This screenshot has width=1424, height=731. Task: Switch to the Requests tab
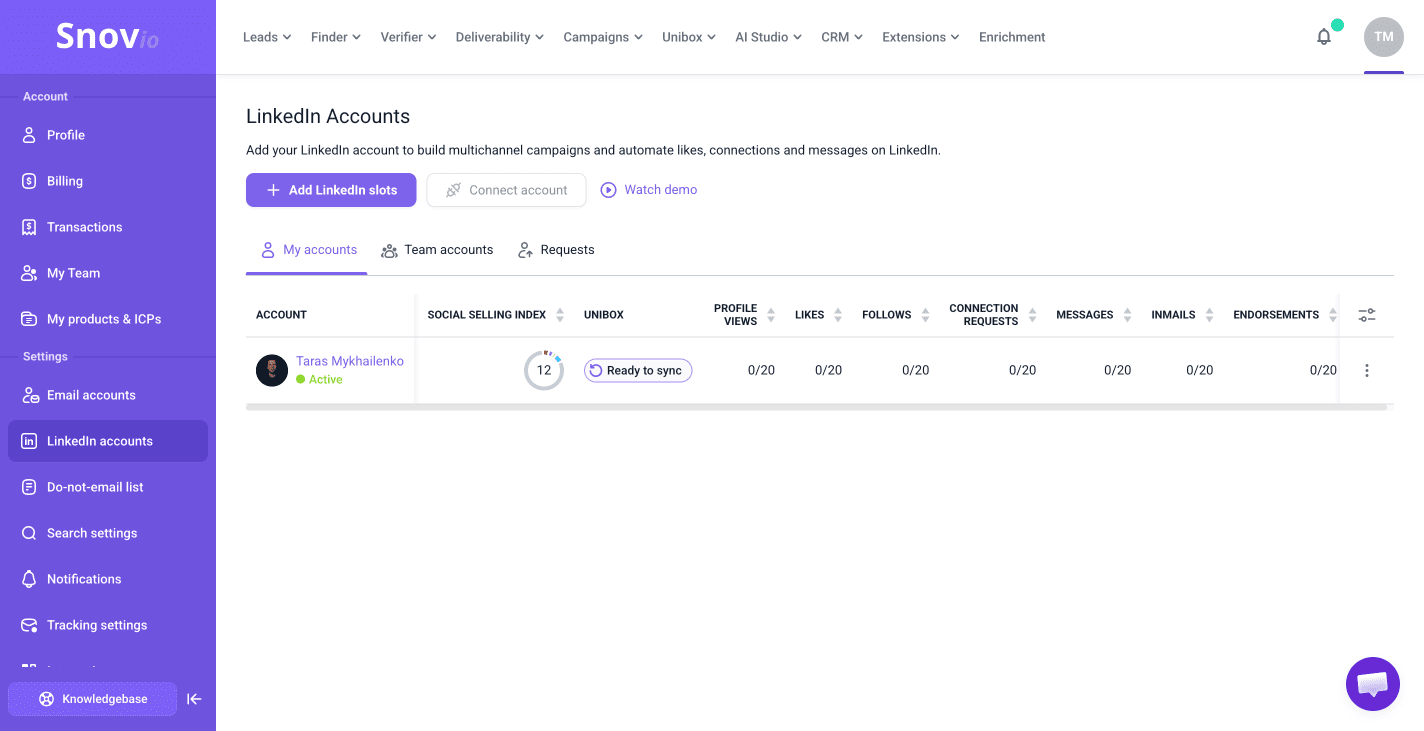click(556, 250)
